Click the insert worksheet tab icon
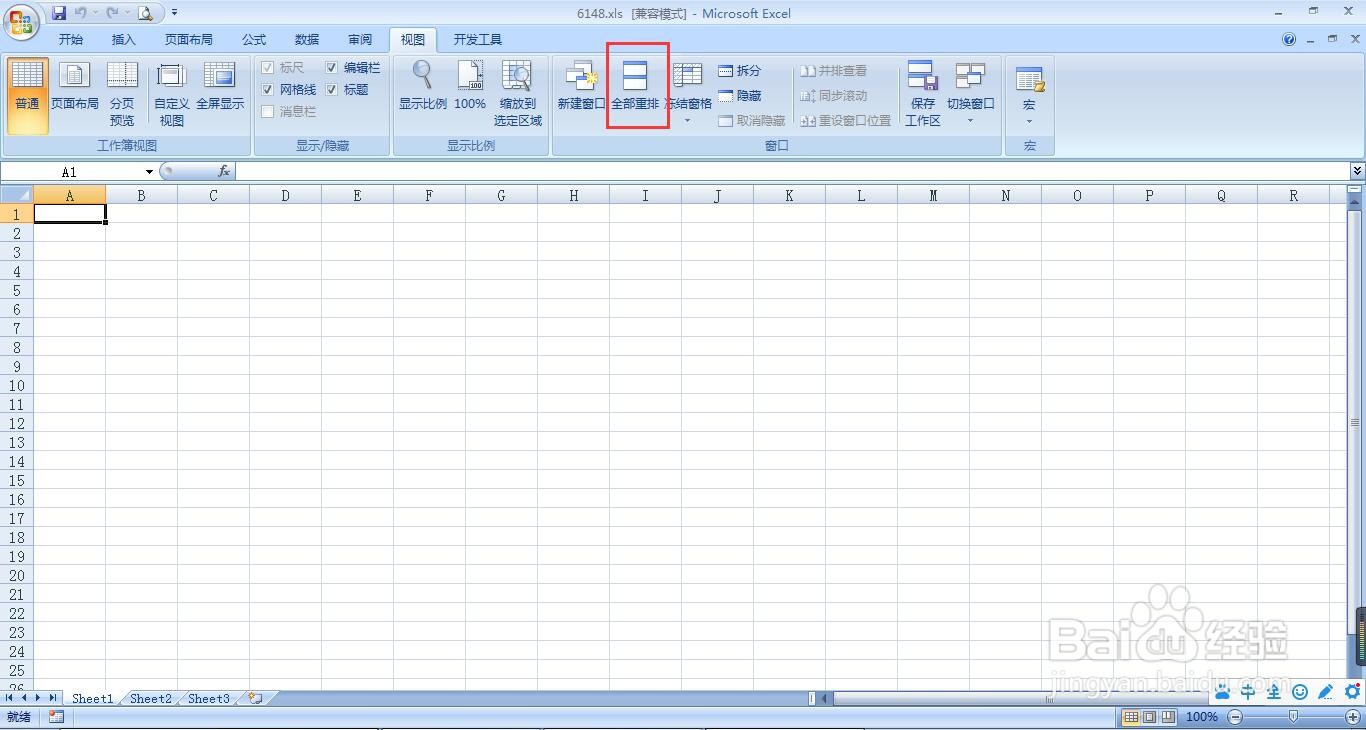The image size is (1366, 730). 256,699
